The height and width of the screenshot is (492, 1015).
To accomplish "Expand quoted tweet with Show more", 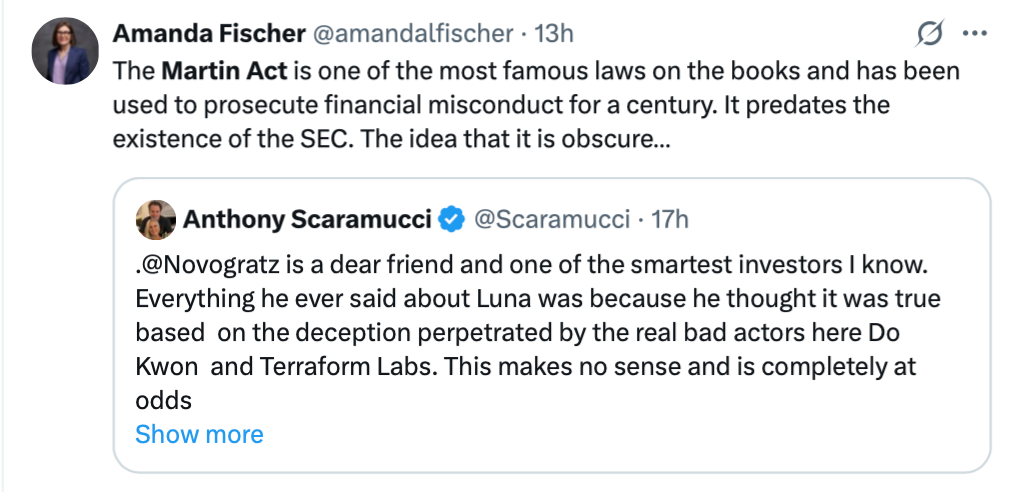I will click(x=199, y=434).
